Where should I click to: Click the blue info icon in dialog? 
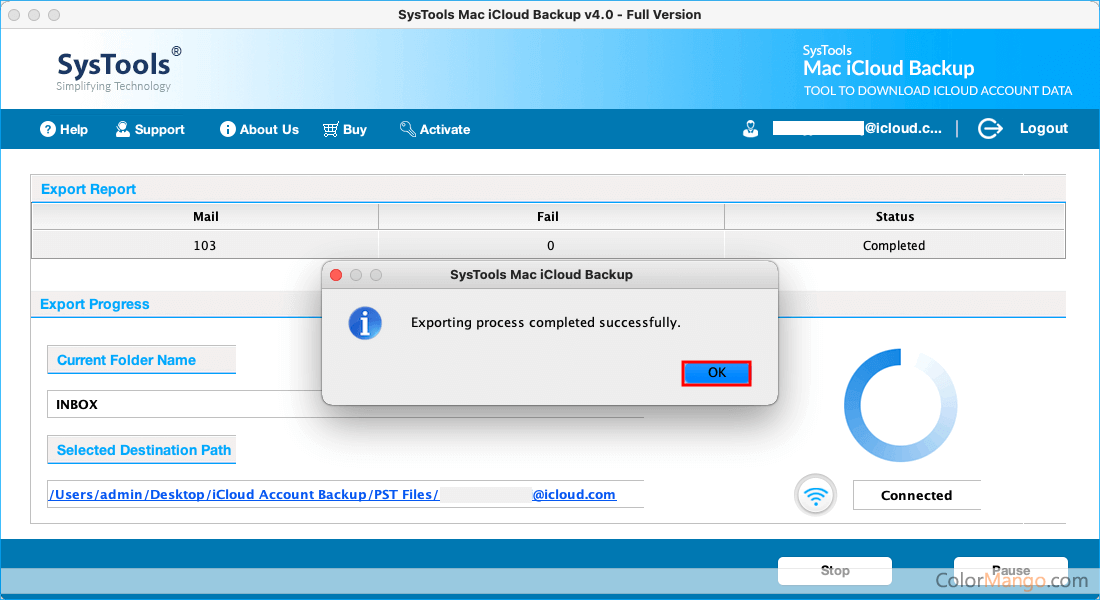click(x=365, y=324)
